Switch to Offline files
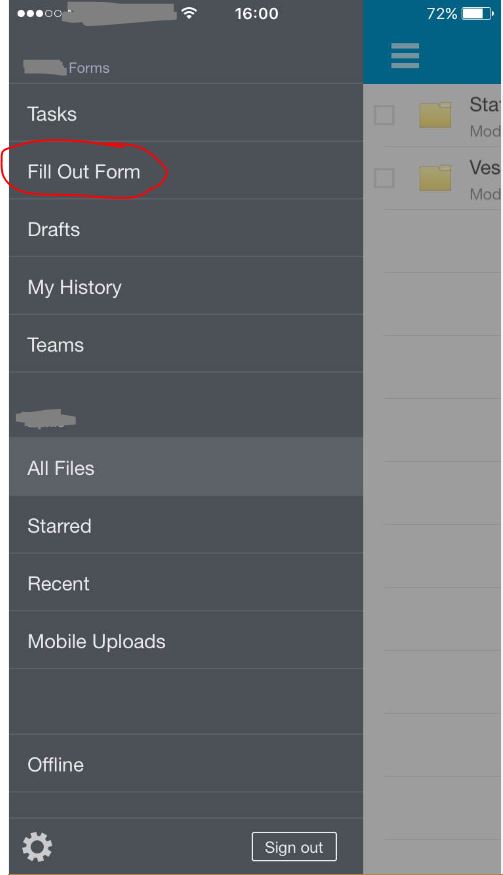This screenshot has width=503, height=875. [x=186, y=764]
